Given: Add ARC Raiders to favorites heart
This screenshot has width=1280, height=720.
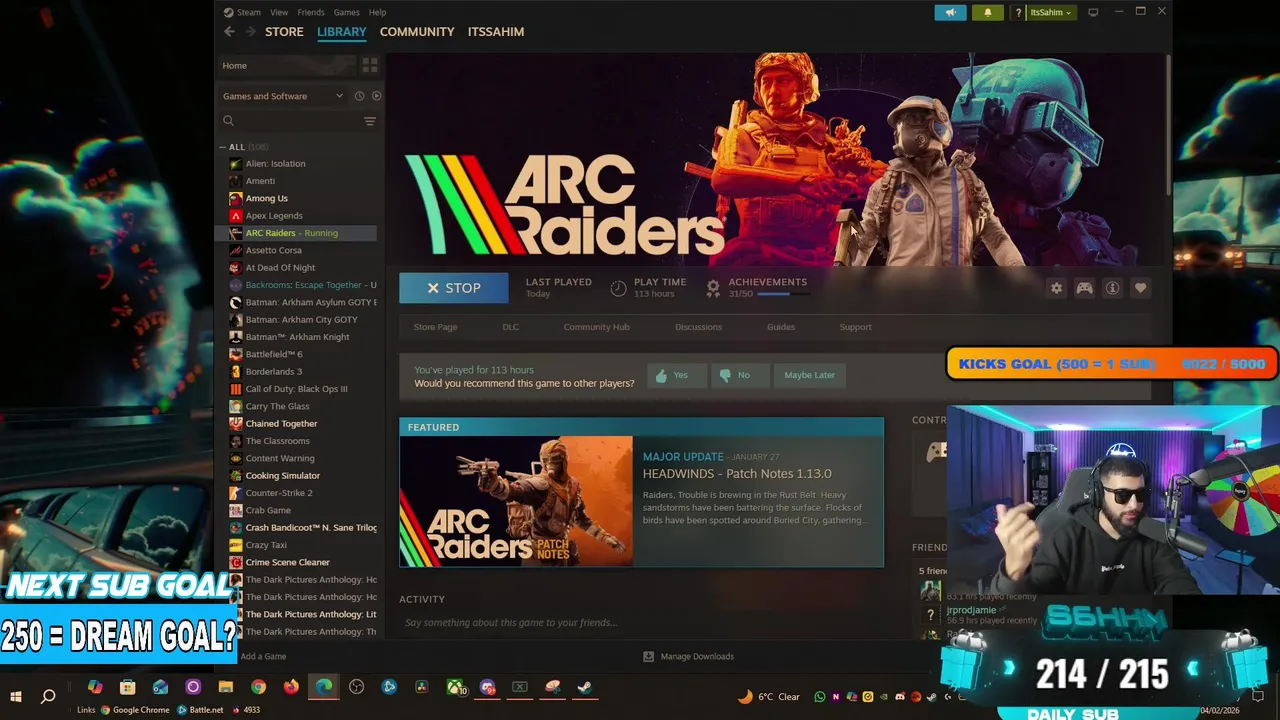Looking at the screenshot, I should 1140,288.
